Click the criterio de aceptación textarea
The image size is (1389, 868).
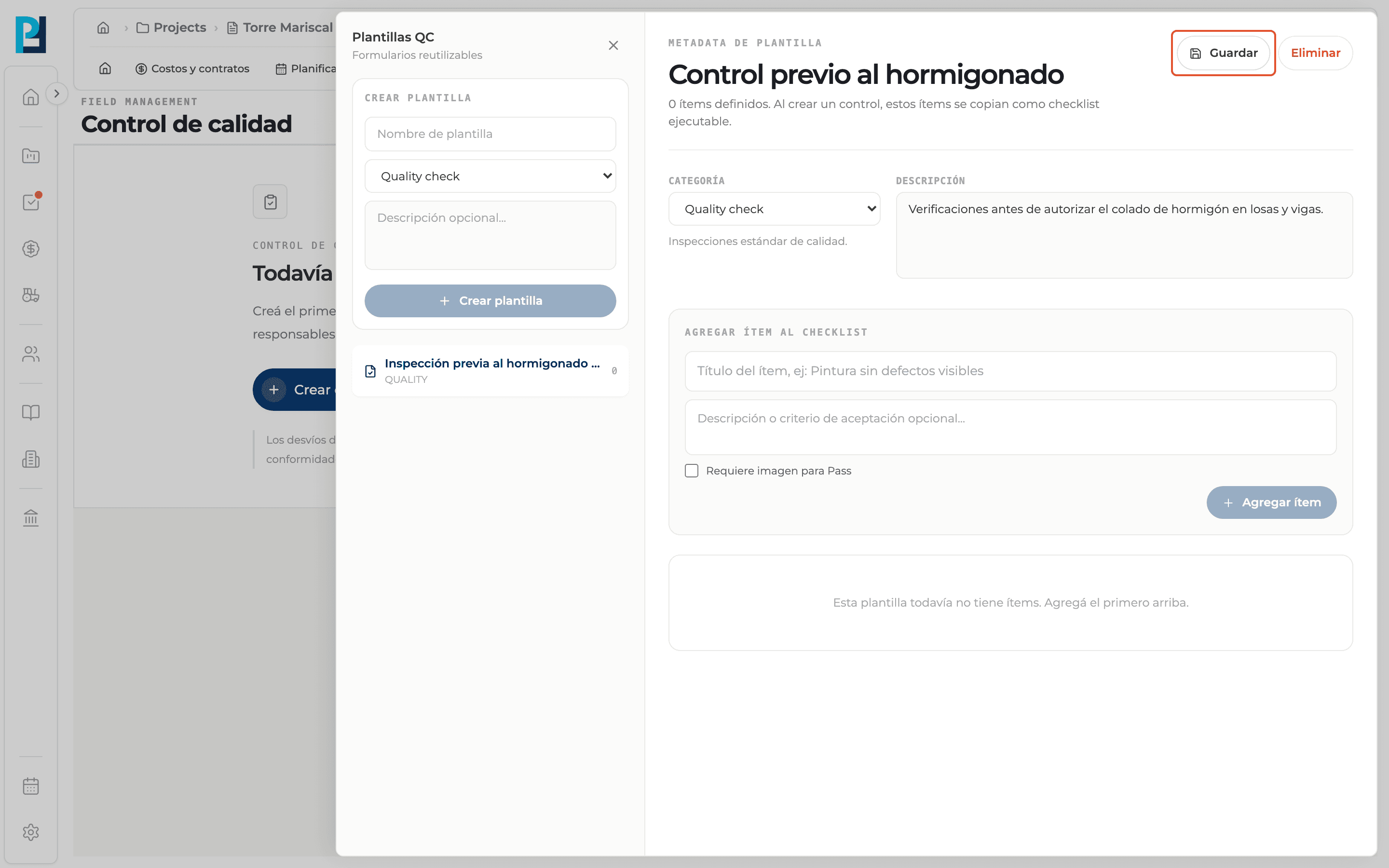click(x=1010, y=427)
